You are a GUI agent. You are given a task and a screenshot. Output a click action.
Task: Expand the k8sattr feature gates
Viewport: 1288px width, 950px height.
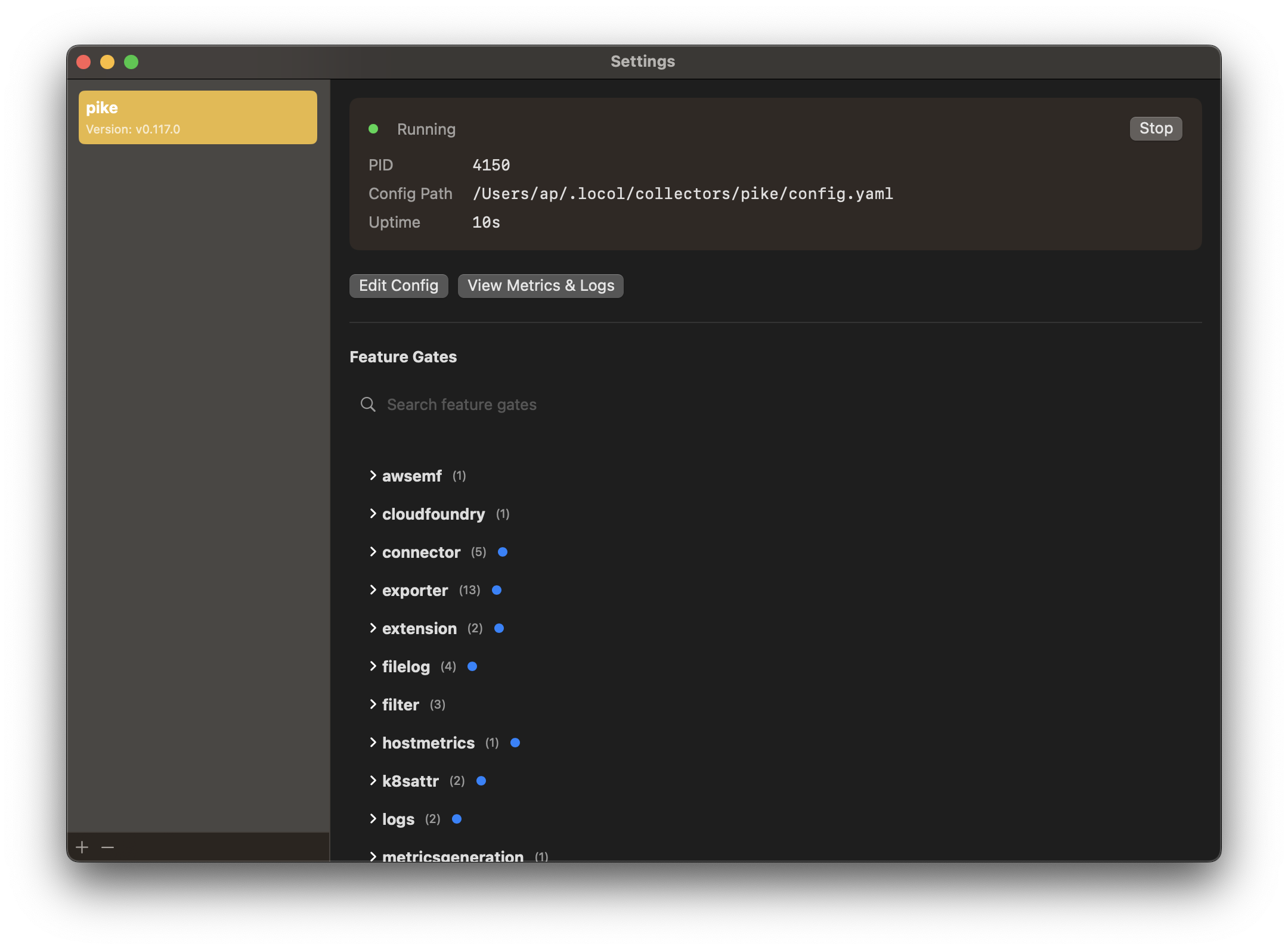point(373,781)
